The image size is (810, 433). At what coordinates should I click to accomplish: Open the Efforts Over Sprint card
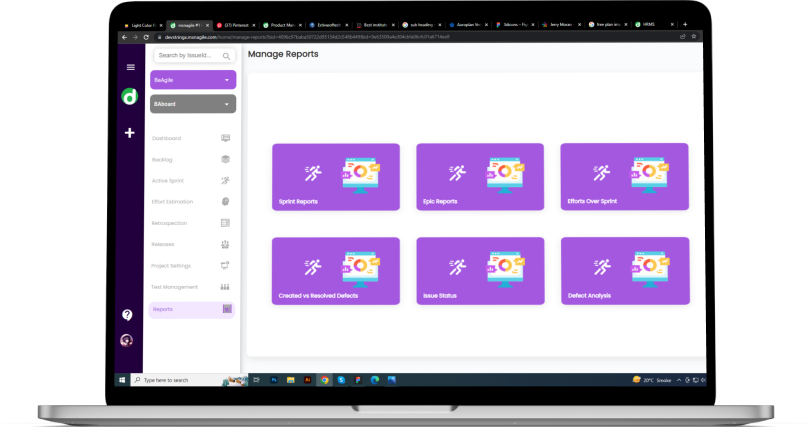click(625, 177)
